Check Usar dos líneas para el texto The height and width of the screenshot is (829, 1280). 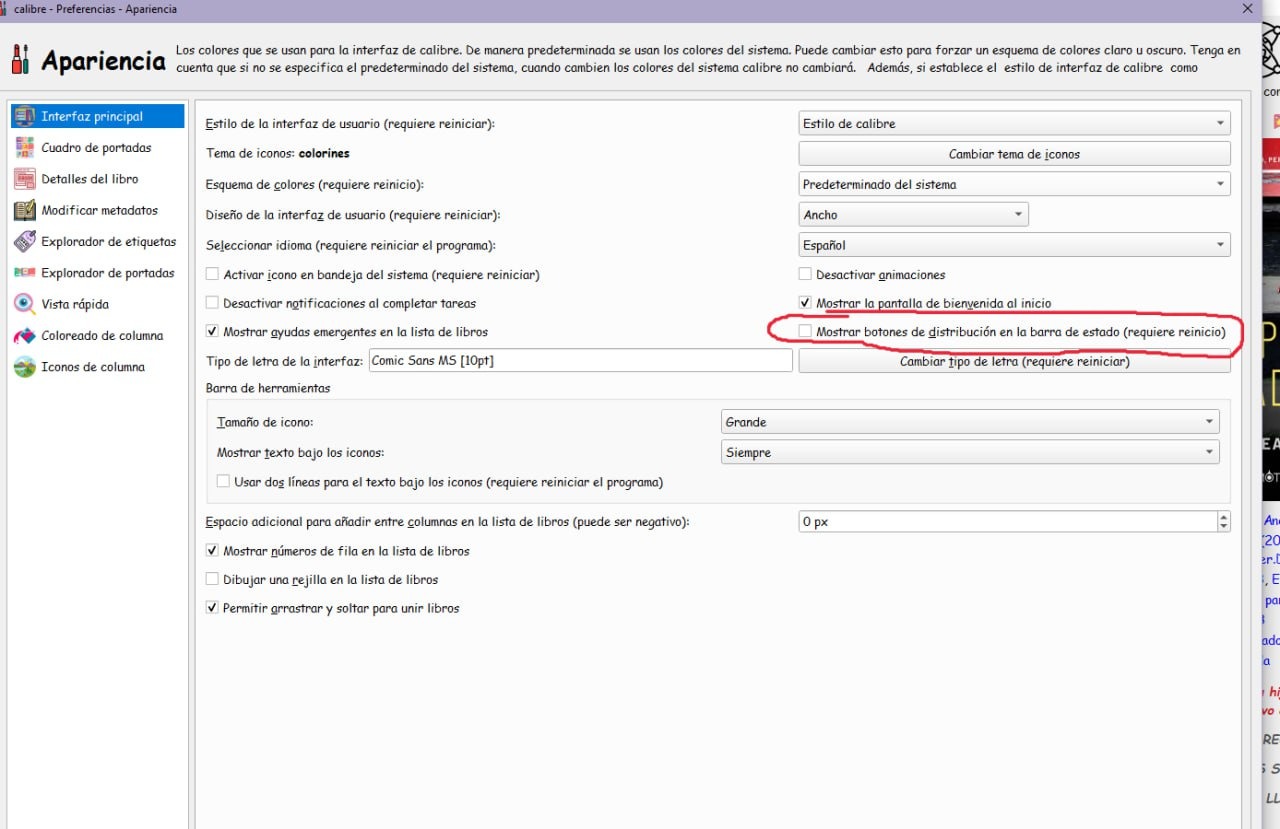[x=223, y=482]
